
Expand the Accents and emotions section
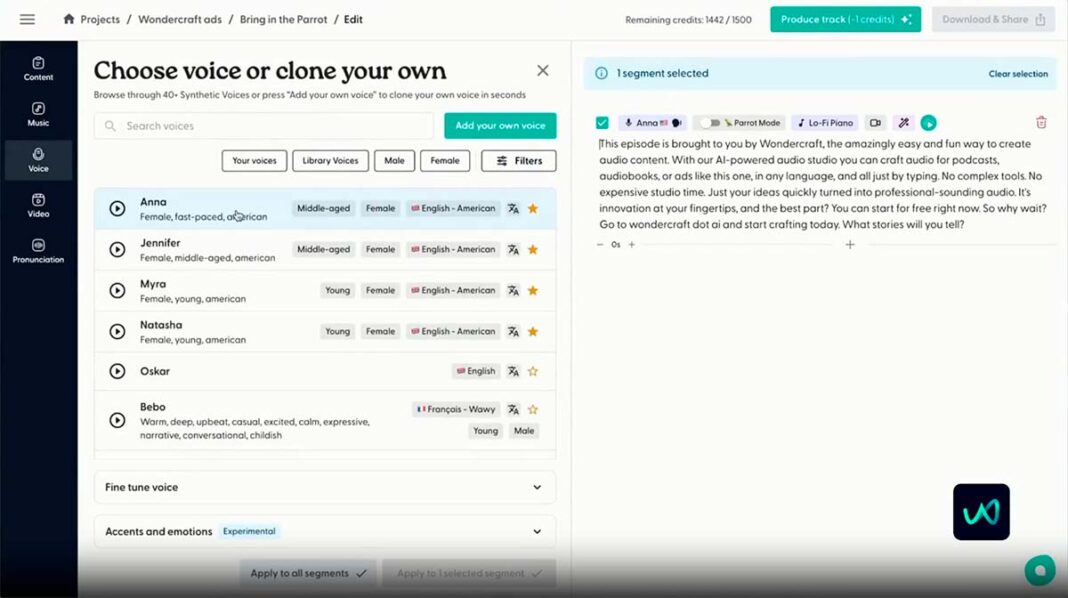[324, 531]
